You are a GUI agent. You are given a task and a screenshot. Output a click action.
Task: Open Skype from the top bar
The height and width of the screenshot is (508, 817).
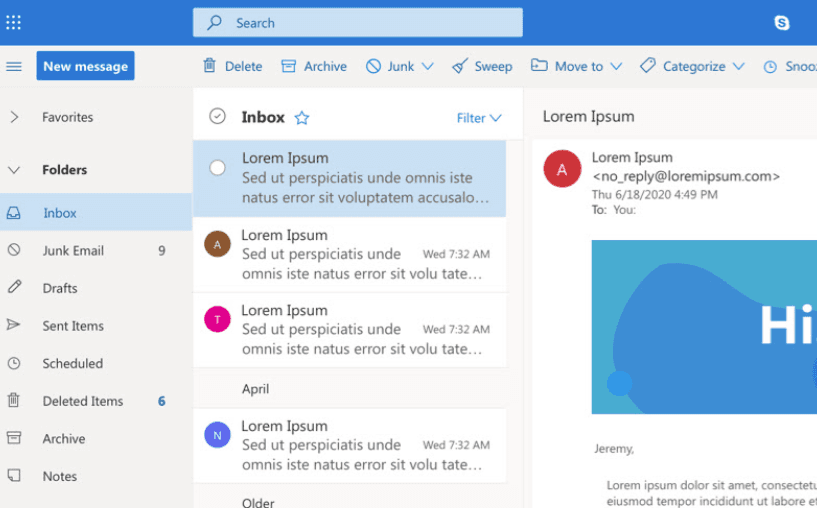click(x=781, y=23)
